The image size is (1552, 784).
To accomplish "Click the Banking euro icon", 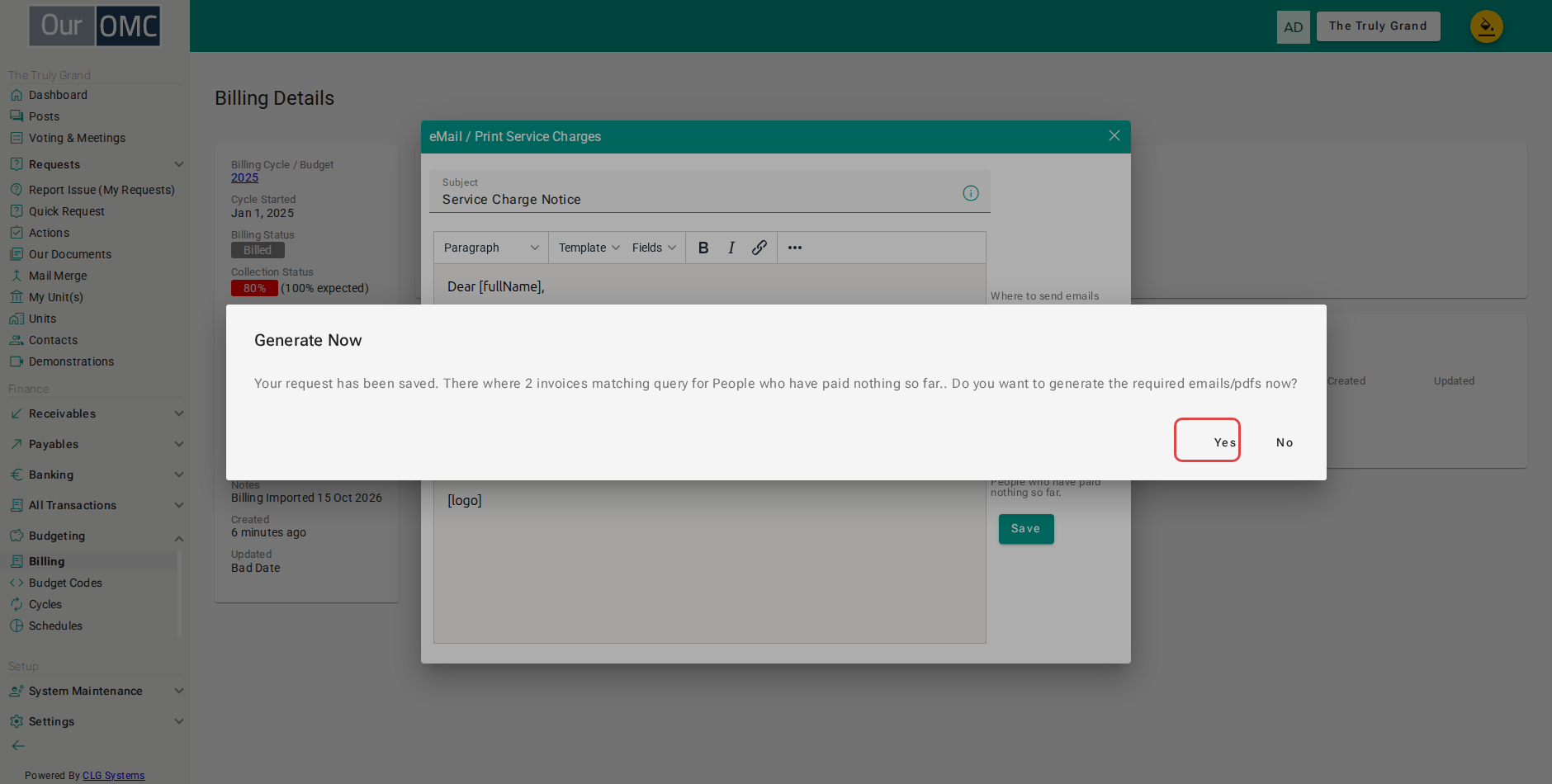I will pos(17,475).
